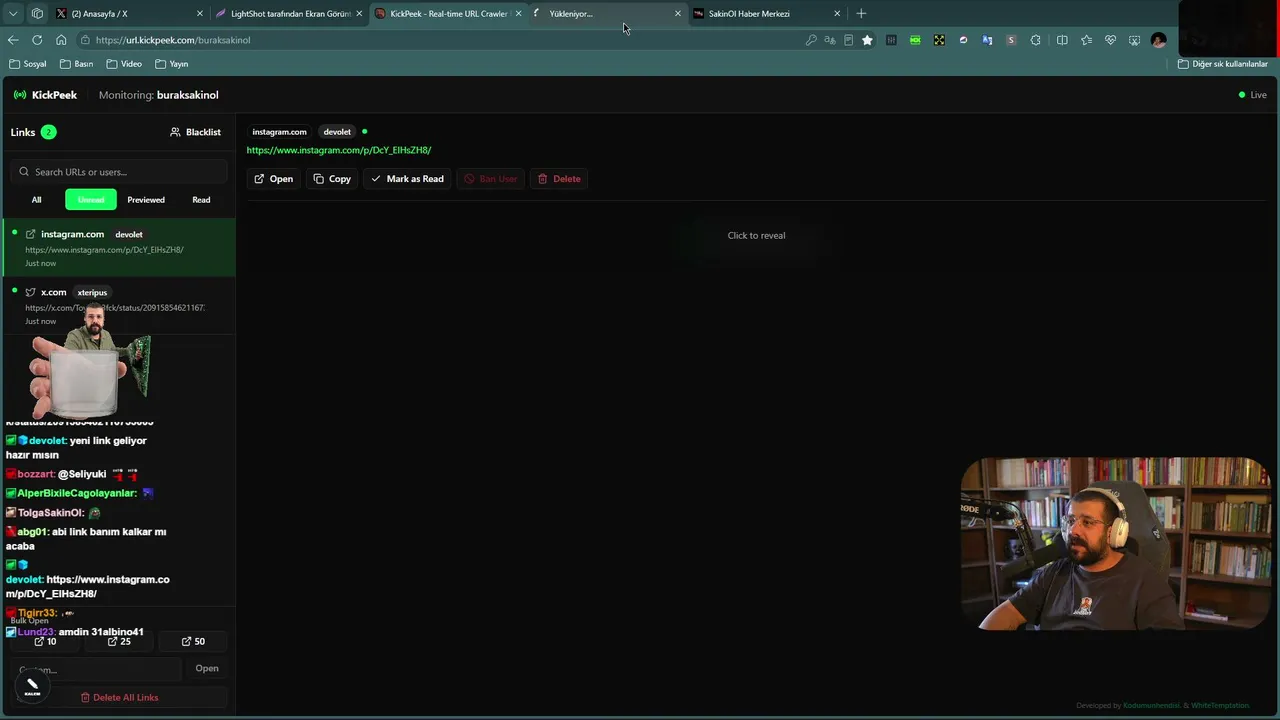Delete All Links
This screenshot has height=720, width=1280.
click(119, 697)
